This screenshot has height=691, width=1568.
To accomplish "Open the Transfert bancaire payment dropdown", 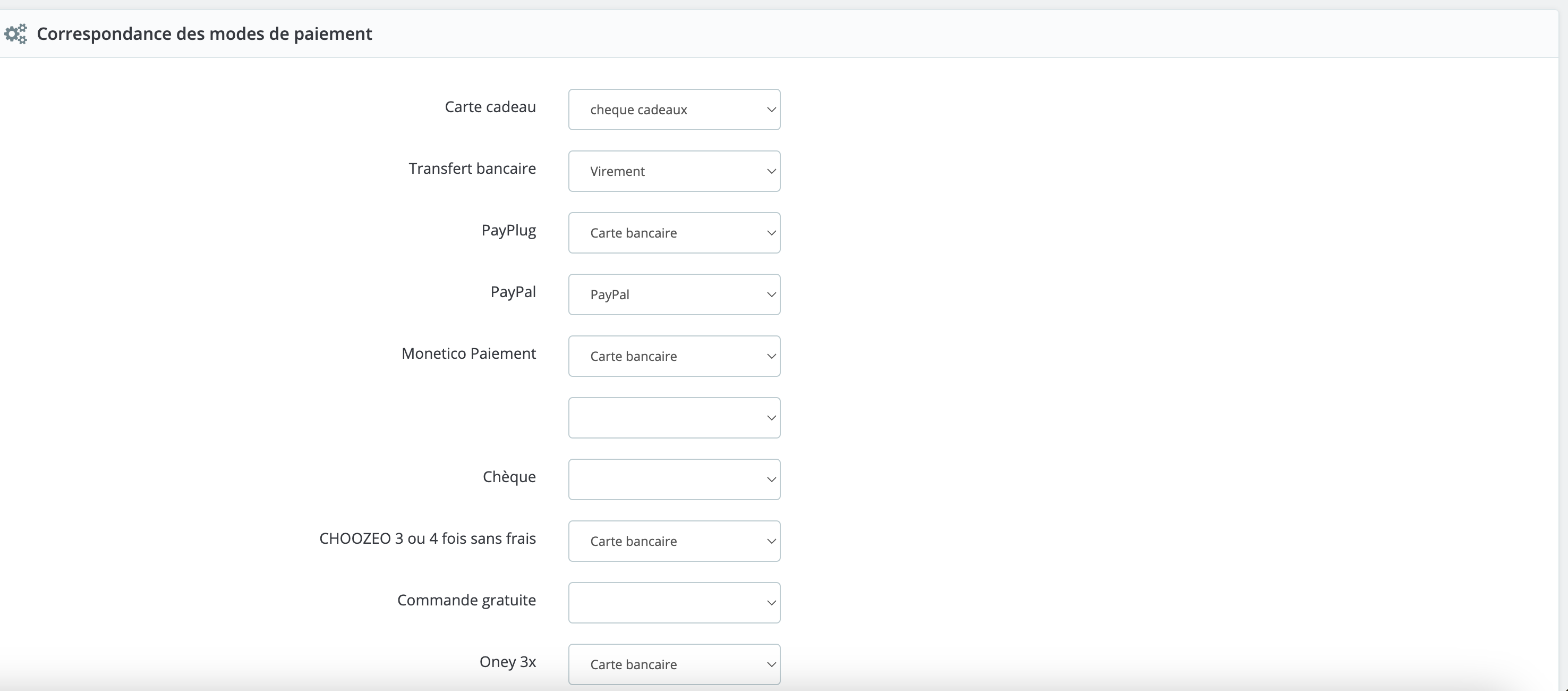I will coord(674,171).
